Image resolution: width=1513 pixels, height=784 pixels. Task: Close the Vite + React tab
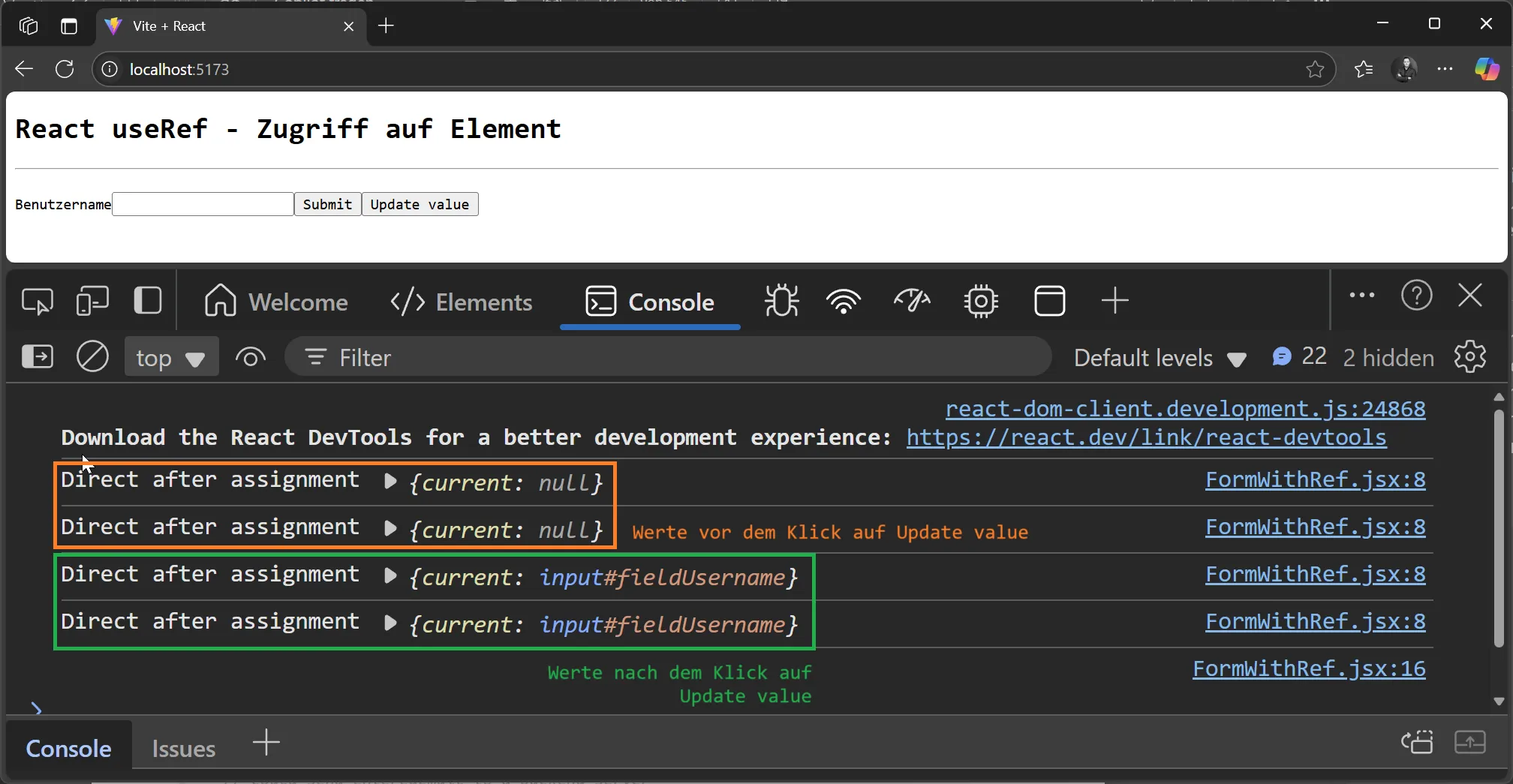[x=348, y=26]
